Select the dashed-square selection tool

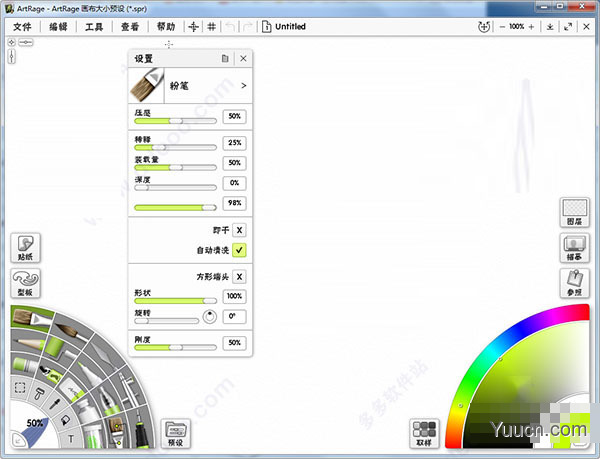pyautogui.click(x=20, y=387)
